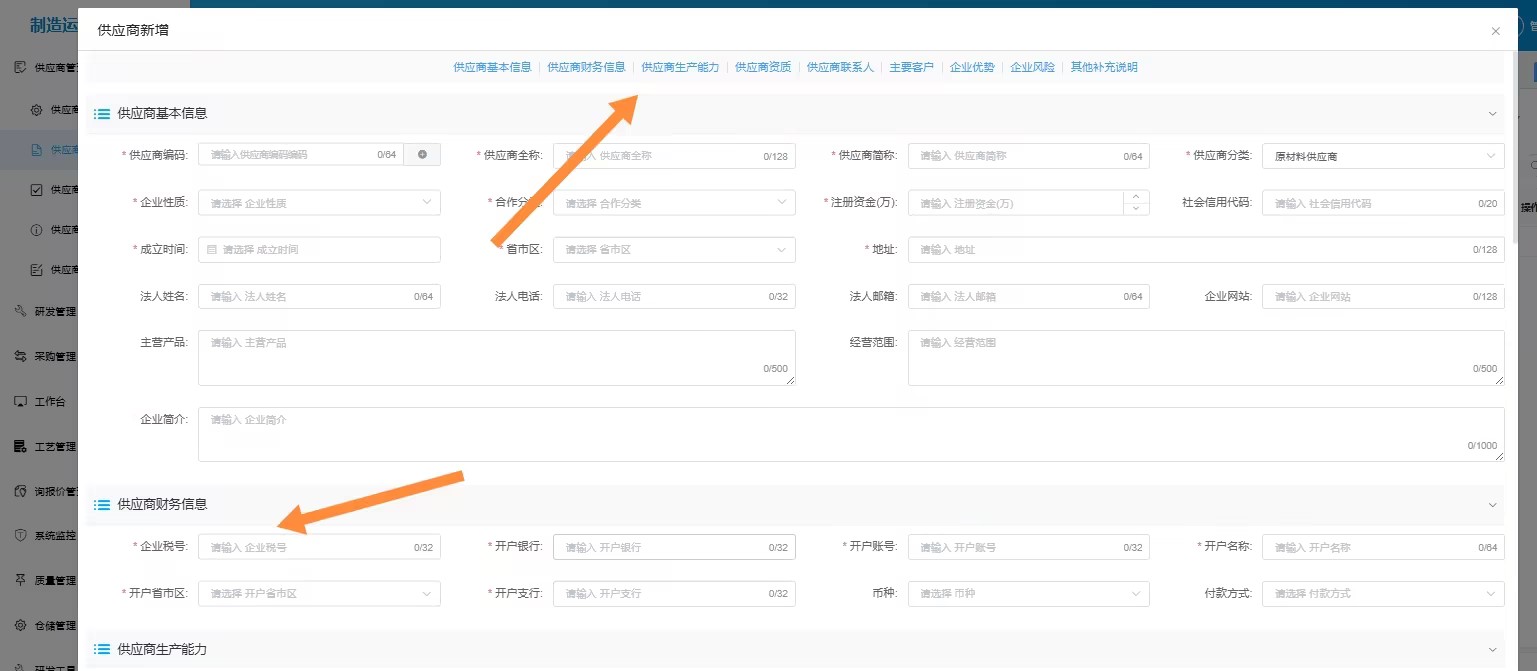Increase 注册资金(万) with the up arrow
This screenshot has width=1537, height=671.
(1136, 197)
